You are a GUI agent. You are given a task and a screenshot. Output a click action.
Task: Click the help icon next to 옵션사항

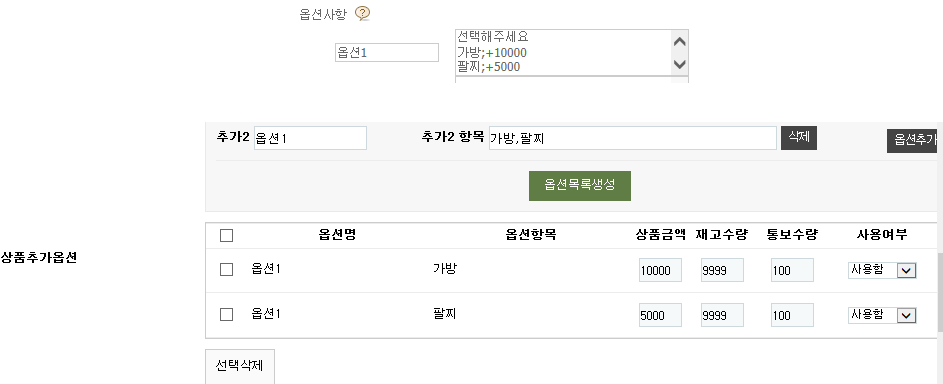coord(362,13)
